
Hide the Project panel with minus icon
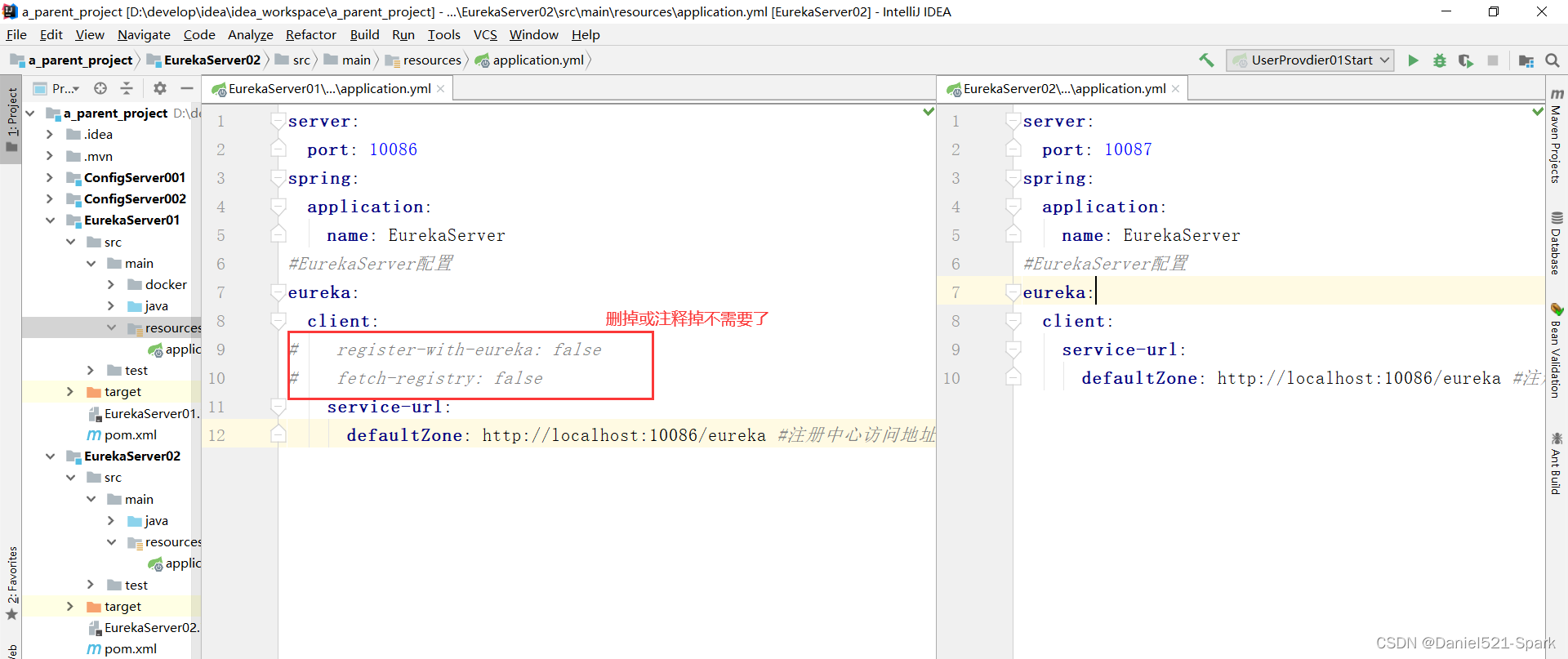pyautogui.click(x=187, y=88)
